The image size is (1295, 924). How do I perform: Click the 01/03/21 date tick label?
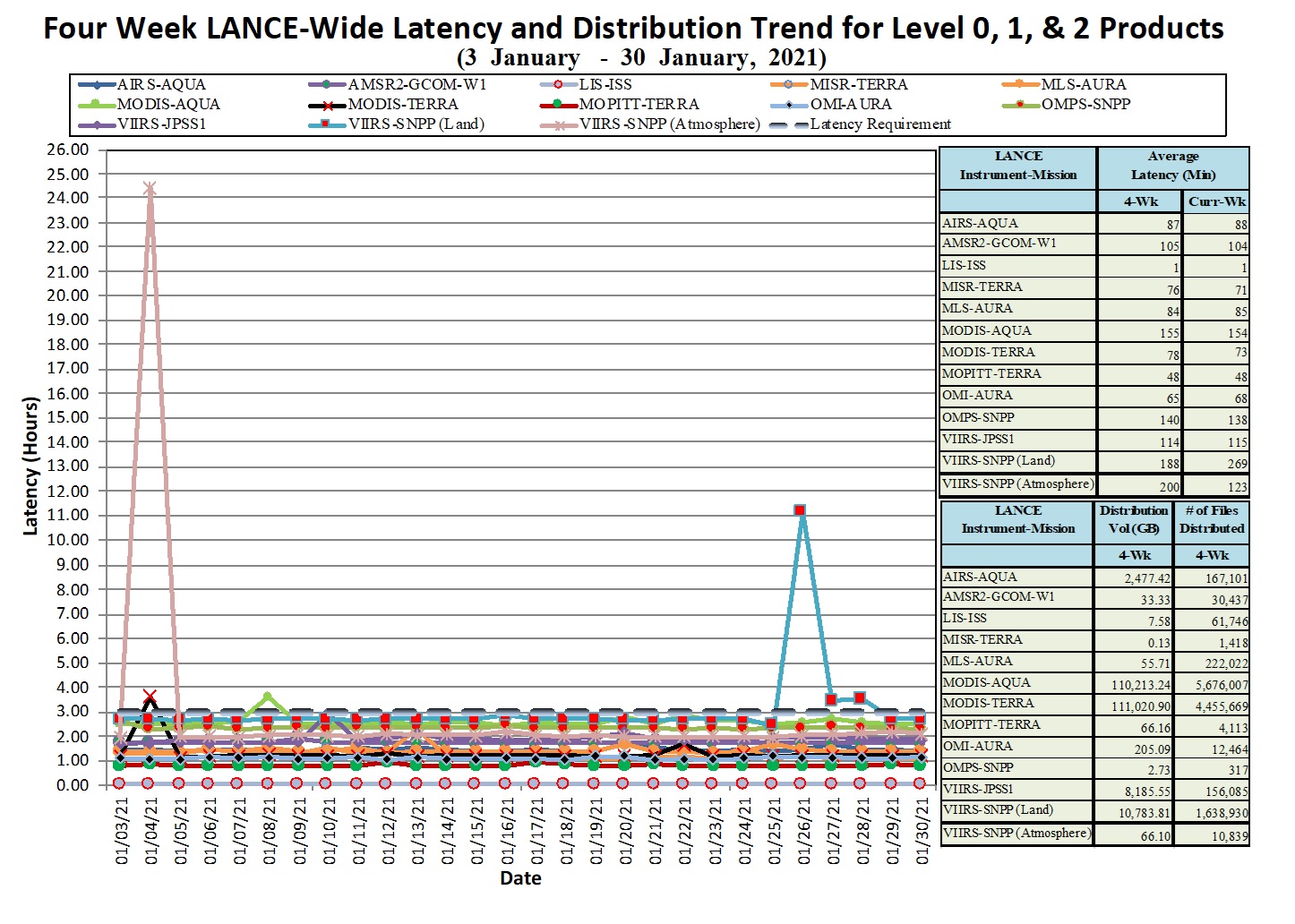tap(122, 832)
